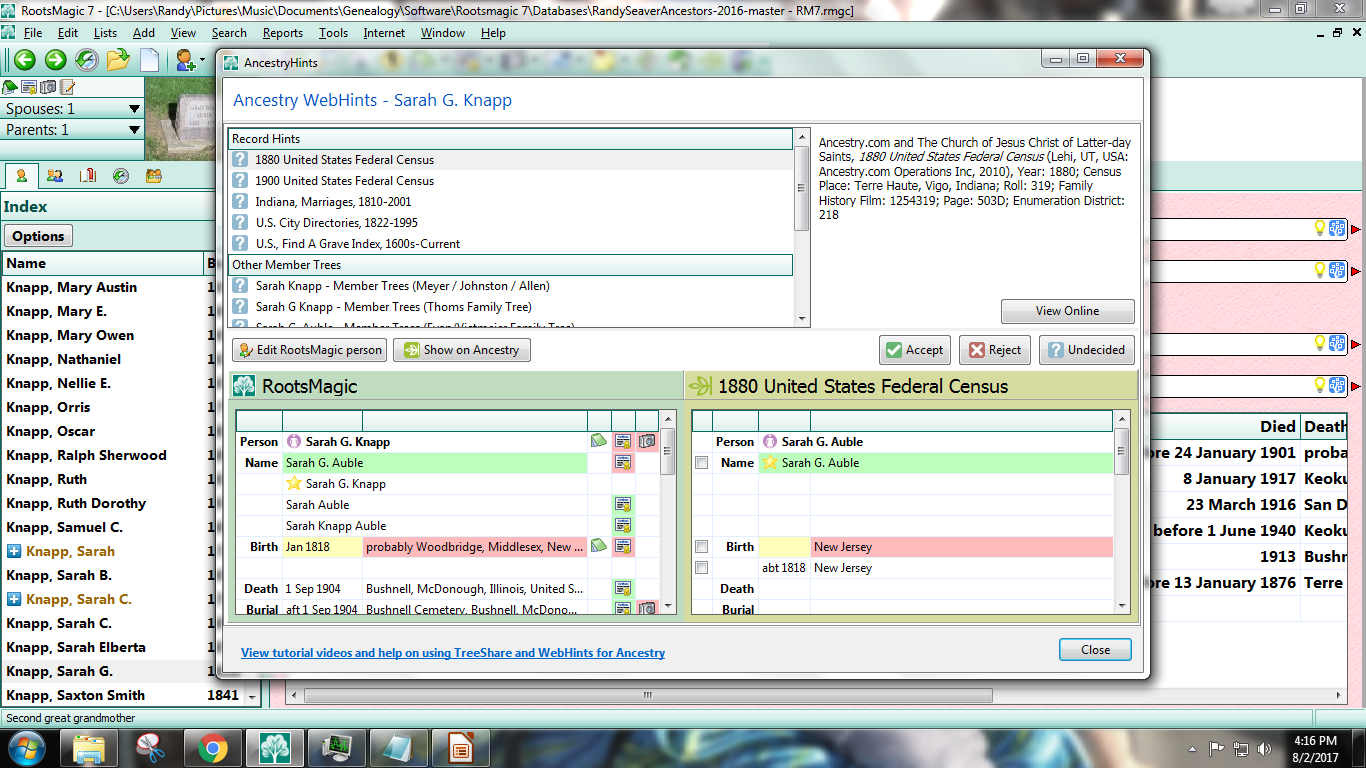The width and height of the screenshot is (1366, 768).
Task: Open tutorial videos and help link
Action: coord(453,653)
